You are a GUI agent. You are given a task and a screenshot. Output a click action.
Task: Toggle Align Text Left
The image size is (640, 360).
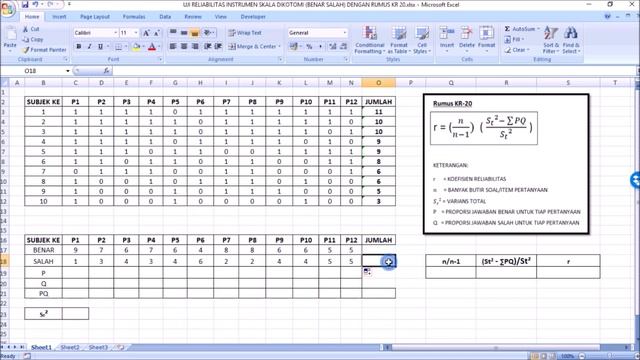coord(173,47)
